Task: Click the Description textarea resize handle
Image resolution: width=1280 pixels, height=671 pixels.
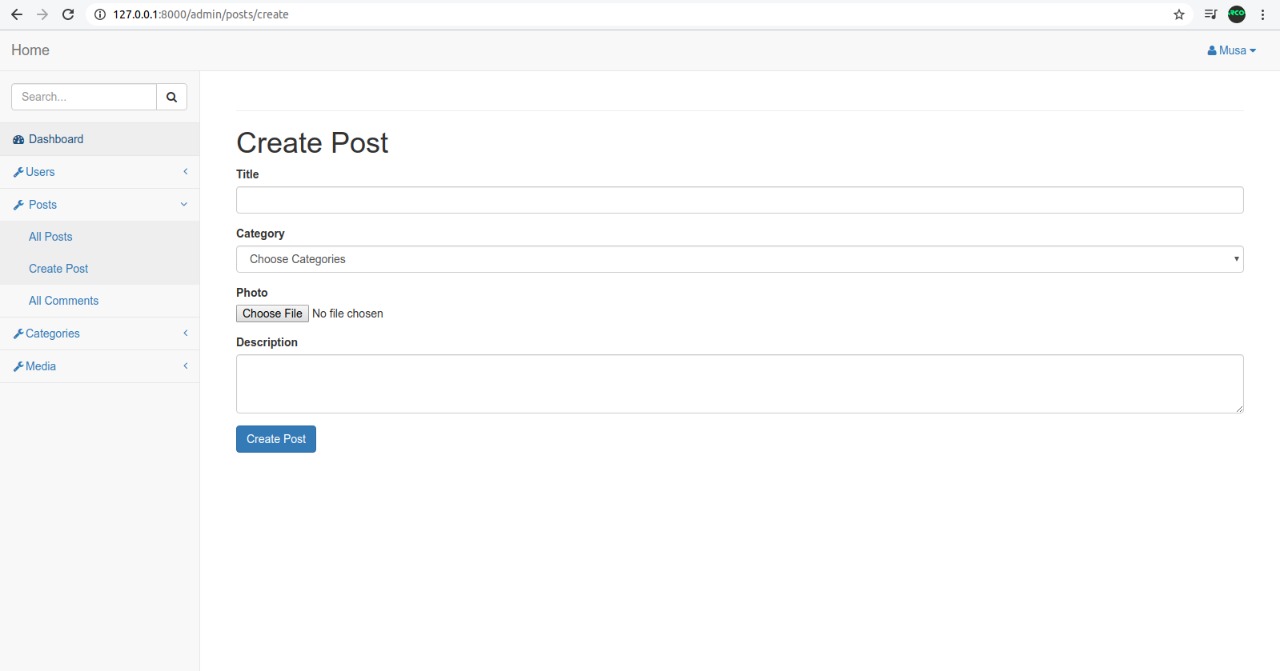Action: [x=1239, y=408]
